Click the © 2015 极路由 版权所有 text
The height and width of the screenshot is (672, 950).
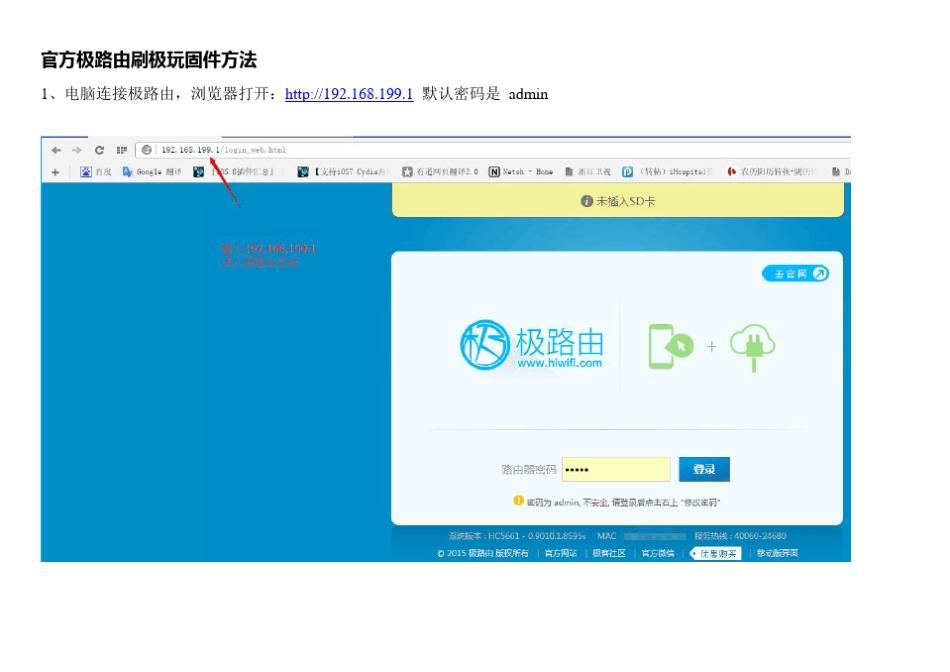point(483,553)
